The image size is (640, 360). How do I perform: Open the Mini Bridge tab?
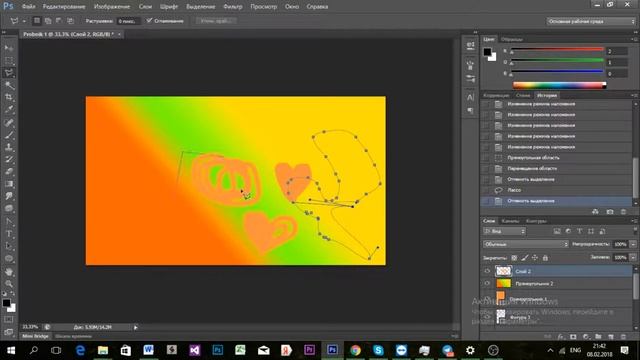[x=35, y=336]
